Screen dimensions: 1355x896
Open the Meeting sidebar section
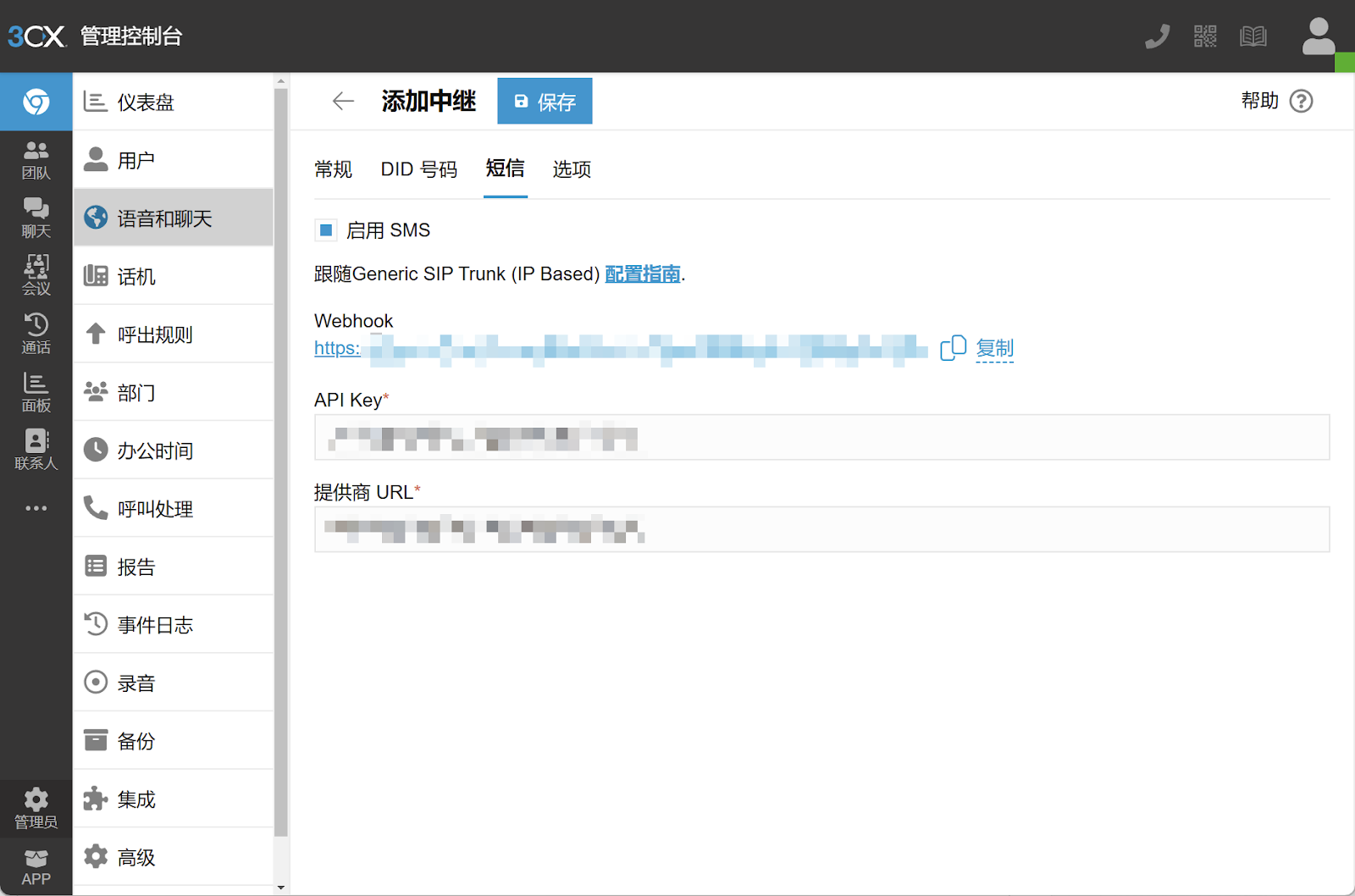pyautogui.click(x=36, y=275)
